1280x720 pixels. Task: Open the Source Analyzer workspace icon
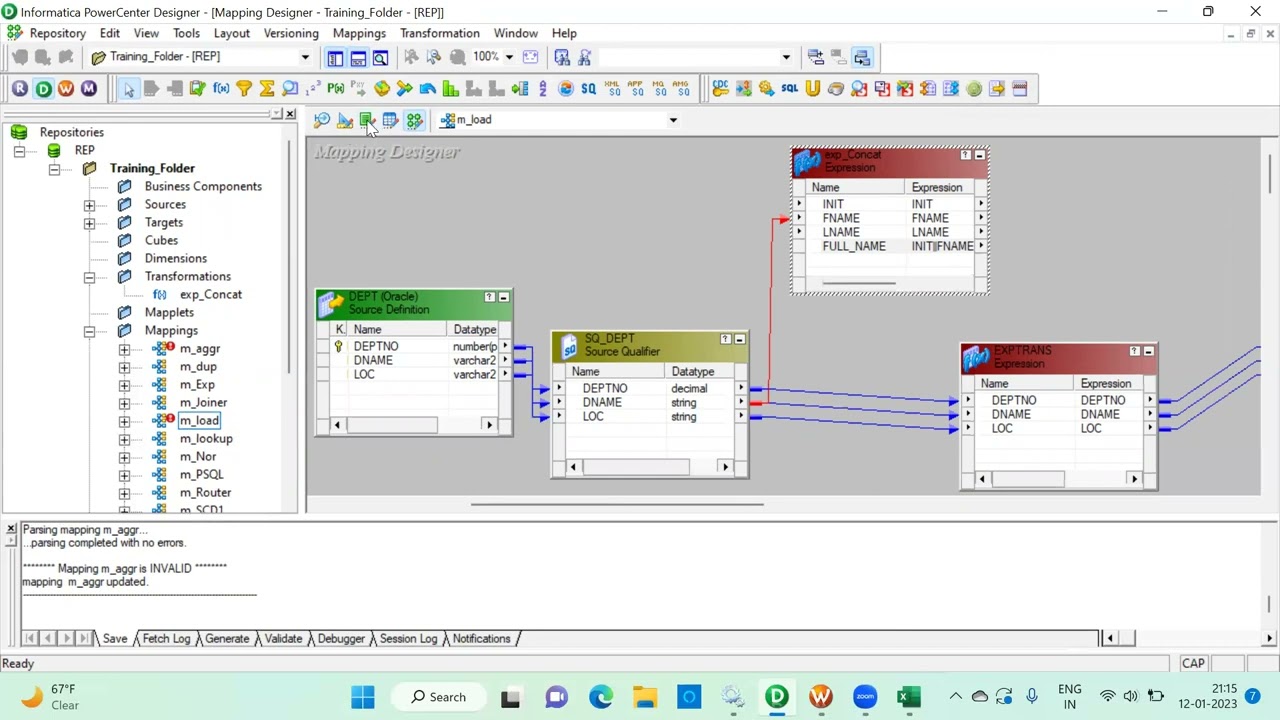click(322, 120)
